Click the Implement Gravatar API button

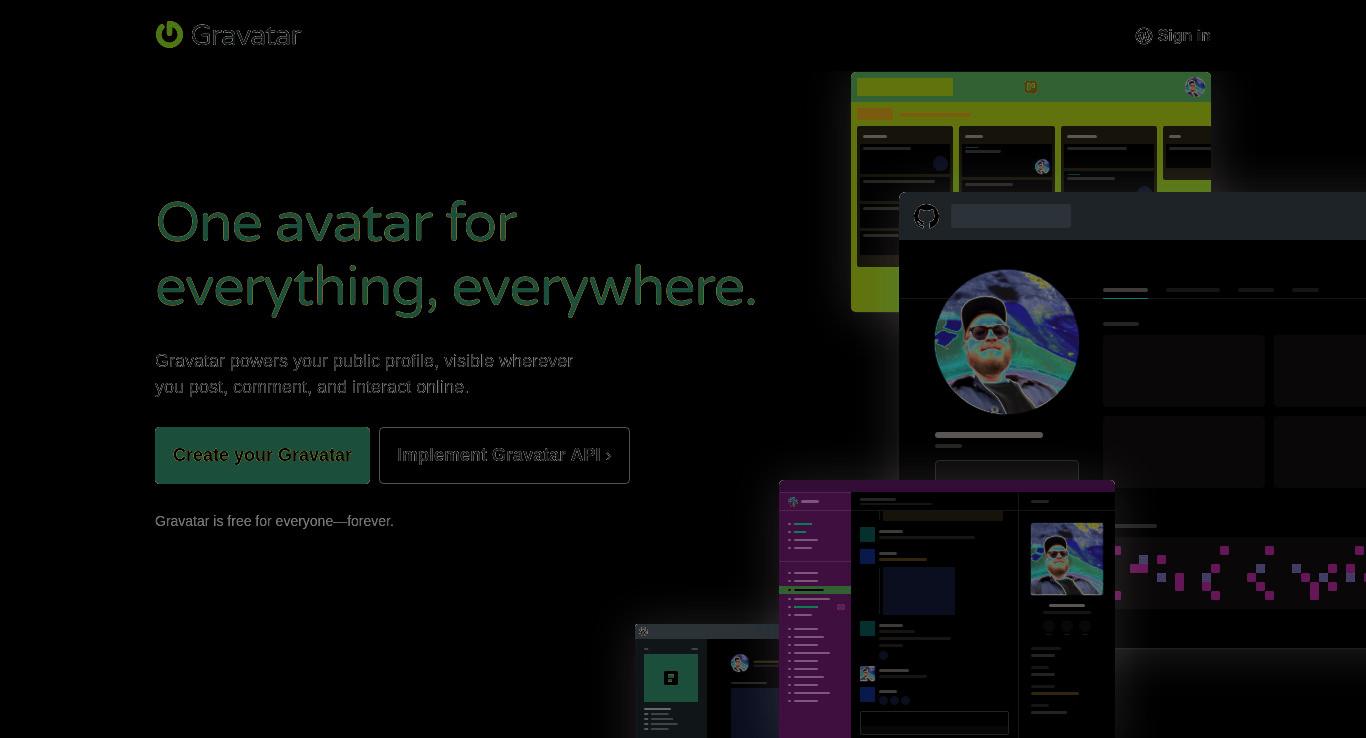504,455
